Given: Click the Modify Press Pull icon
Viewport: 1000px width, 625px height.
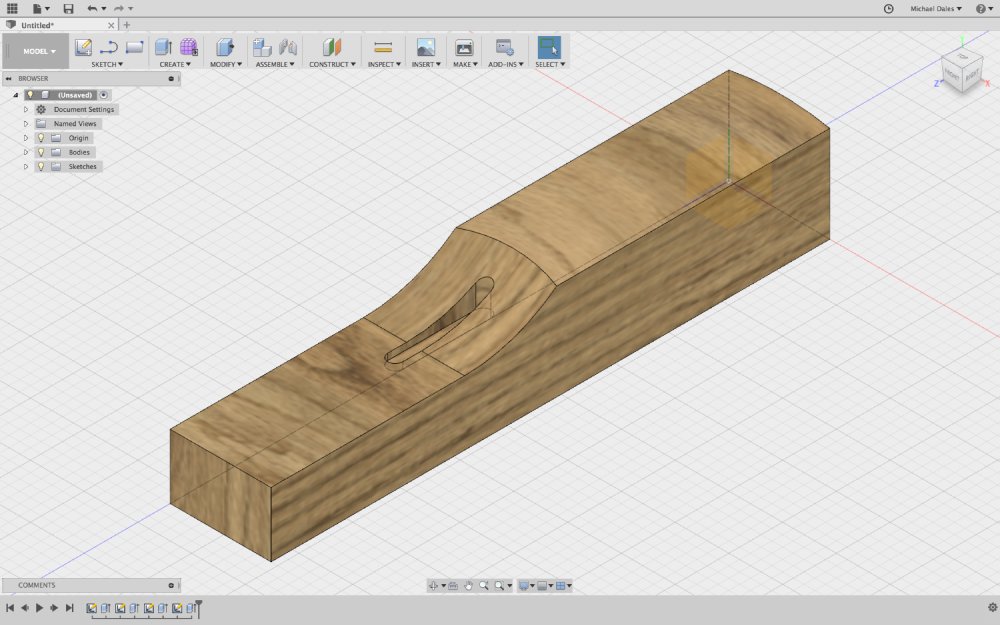Looking at the screenshot, I should pyautogui.click(x=224, y=47).
